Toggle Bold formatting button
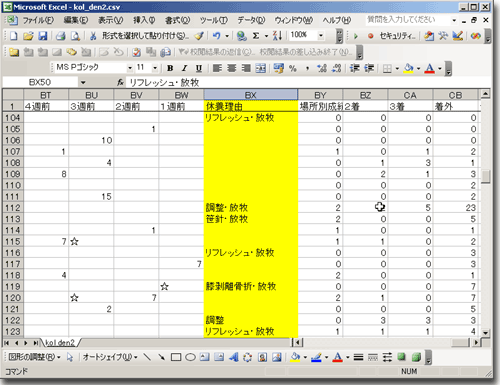500x385 pixels. tap(170, 68)
